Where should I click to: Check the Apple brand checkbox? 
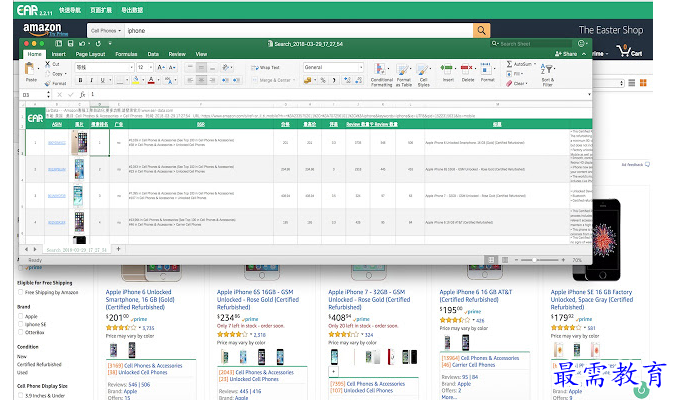(20, 316)
